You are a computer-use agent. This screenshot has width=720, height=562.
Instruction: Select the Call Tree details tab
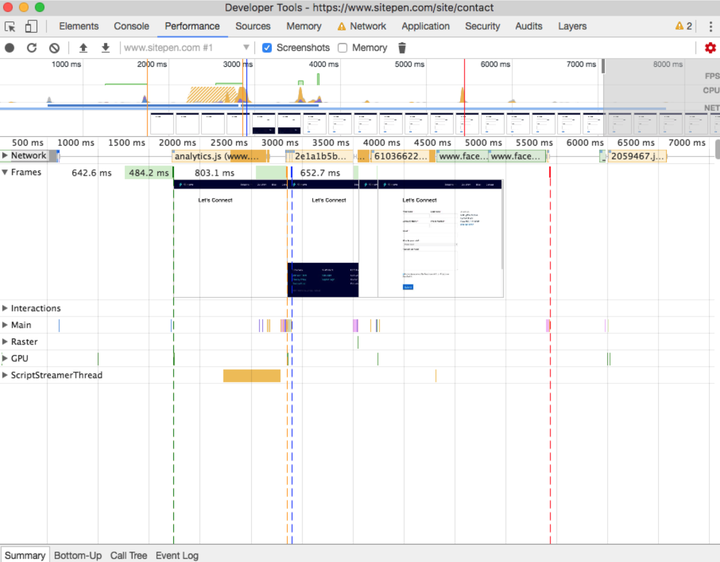[129, 555]
